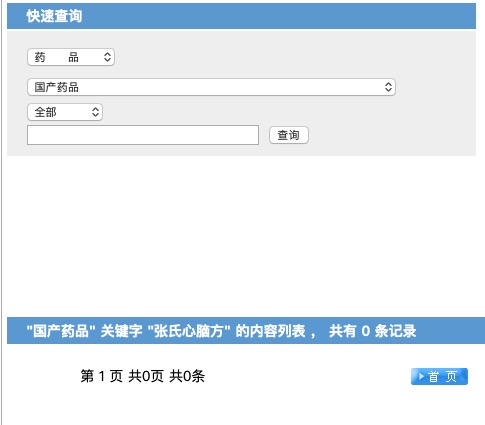Click the up-down arrows on 药品 selector
Viewport: 485px width, 425px height.
107,57
